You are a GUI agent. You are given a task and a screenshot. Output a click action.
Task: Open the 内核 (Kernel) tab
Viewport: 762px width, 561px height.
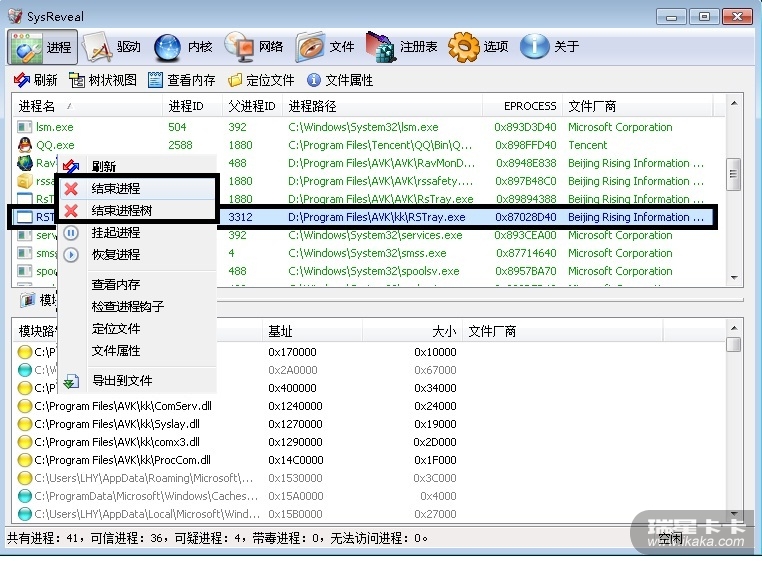point(183,47)
